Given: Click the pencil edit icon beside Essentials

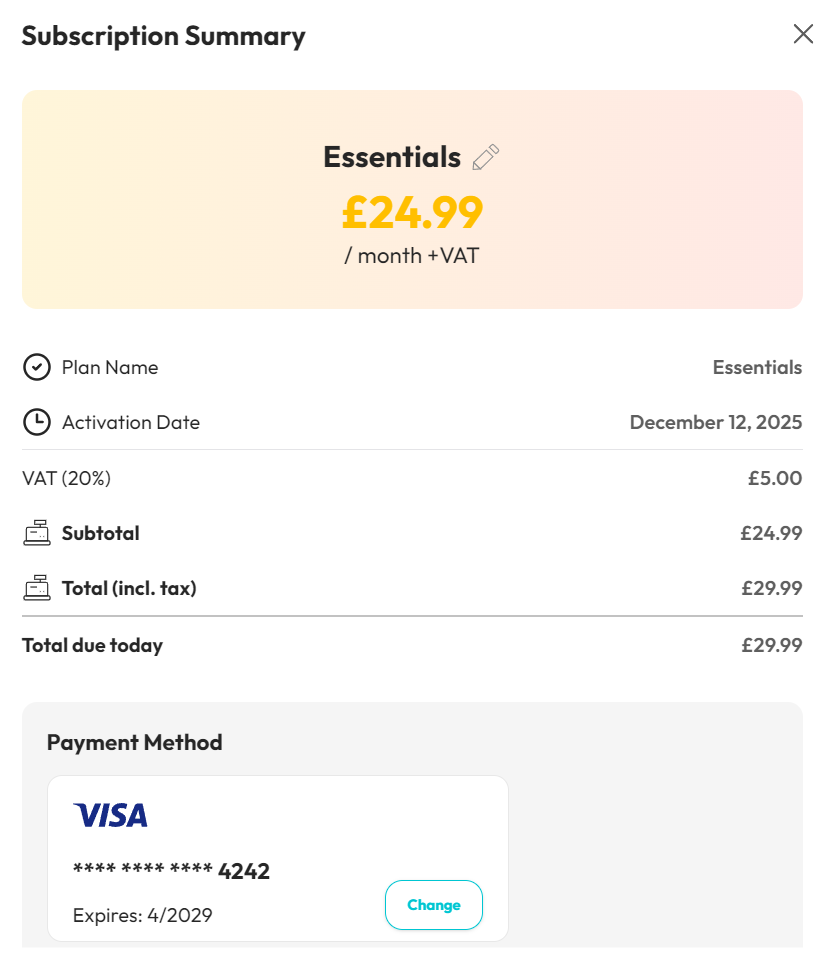Looking at the screenshot, I should (x=485, y=157).
